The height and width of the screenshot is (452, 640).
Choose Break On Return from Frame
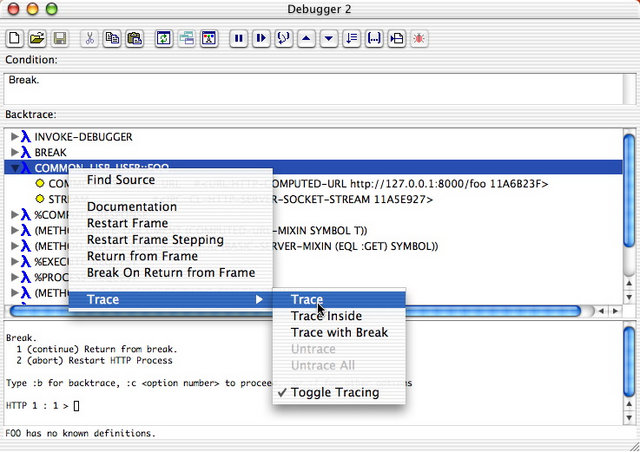(x=171, y=272)
